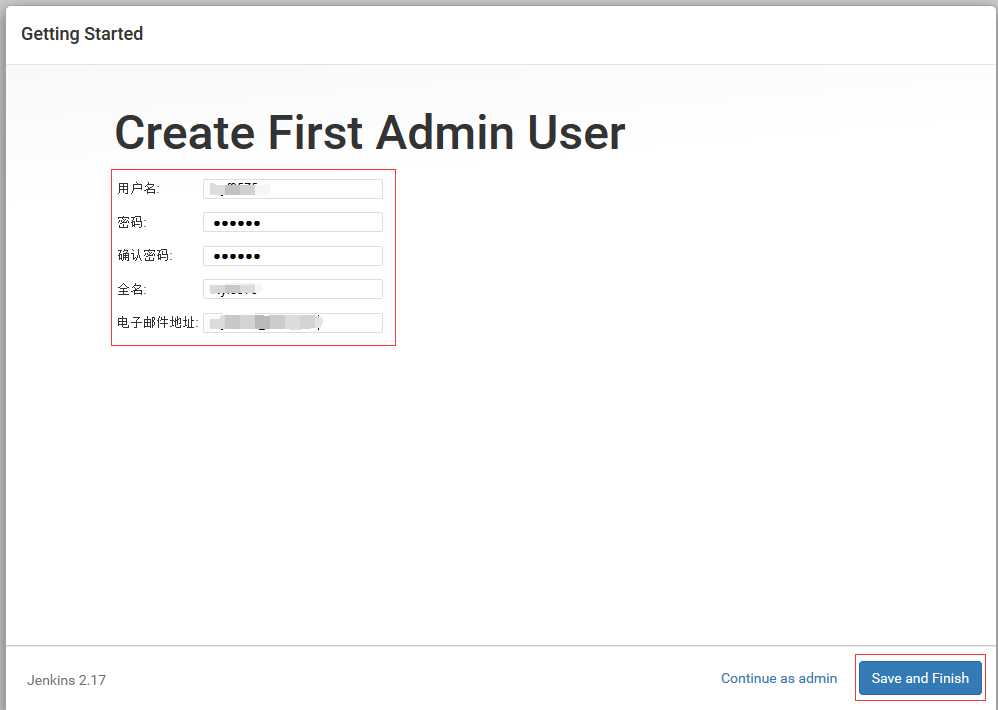Screen dimensions: 998x710
Task: Click the Getting Started header title
Action: coord(82,34)
